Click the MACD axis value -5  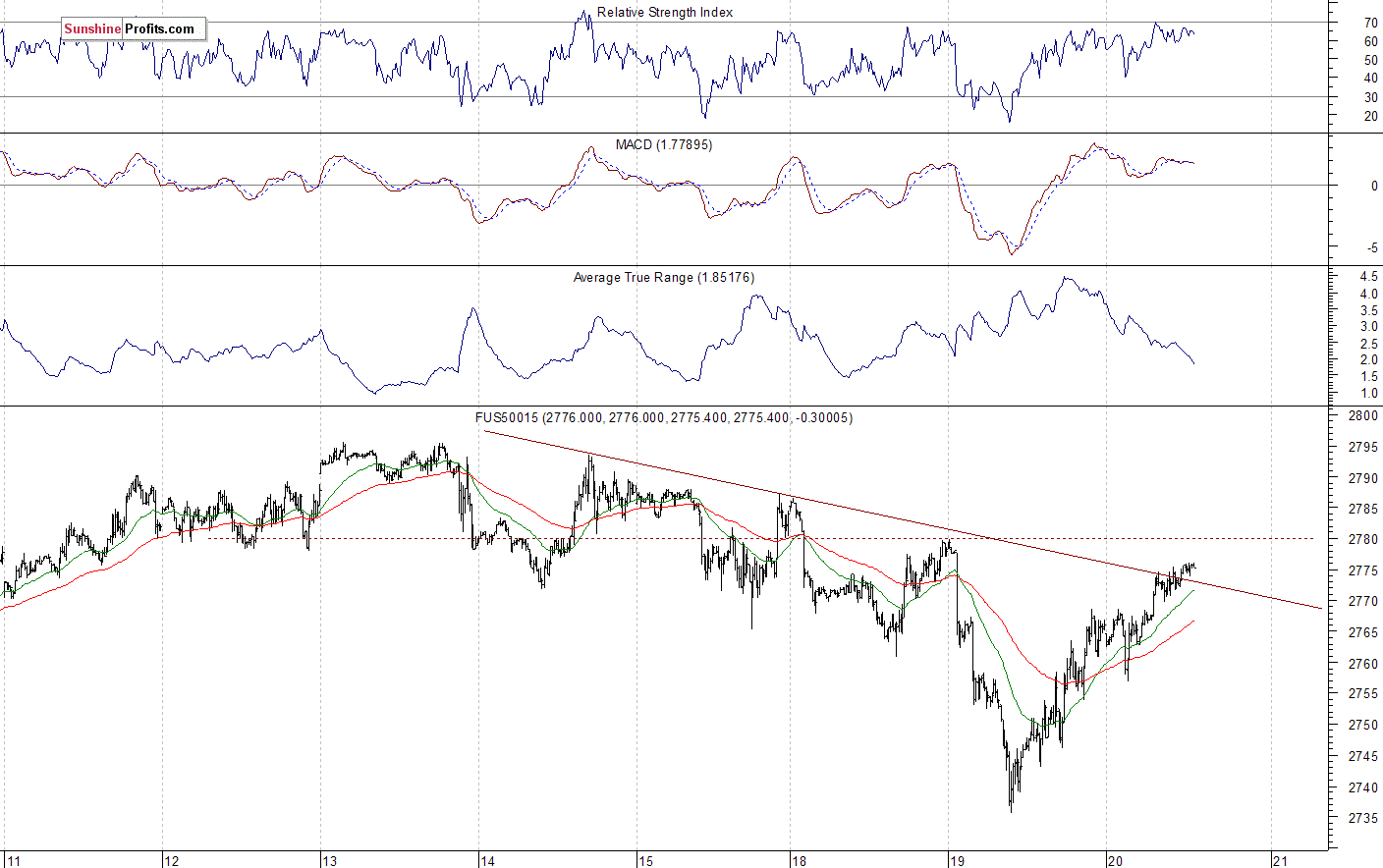(1372, 248)
